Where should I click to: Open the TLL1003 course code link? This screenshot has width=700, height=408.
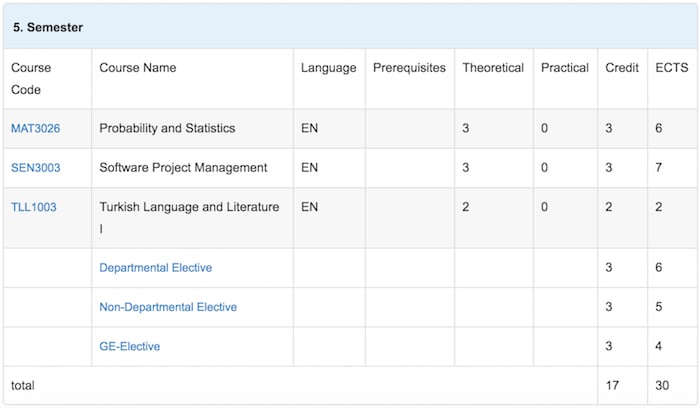33,207
